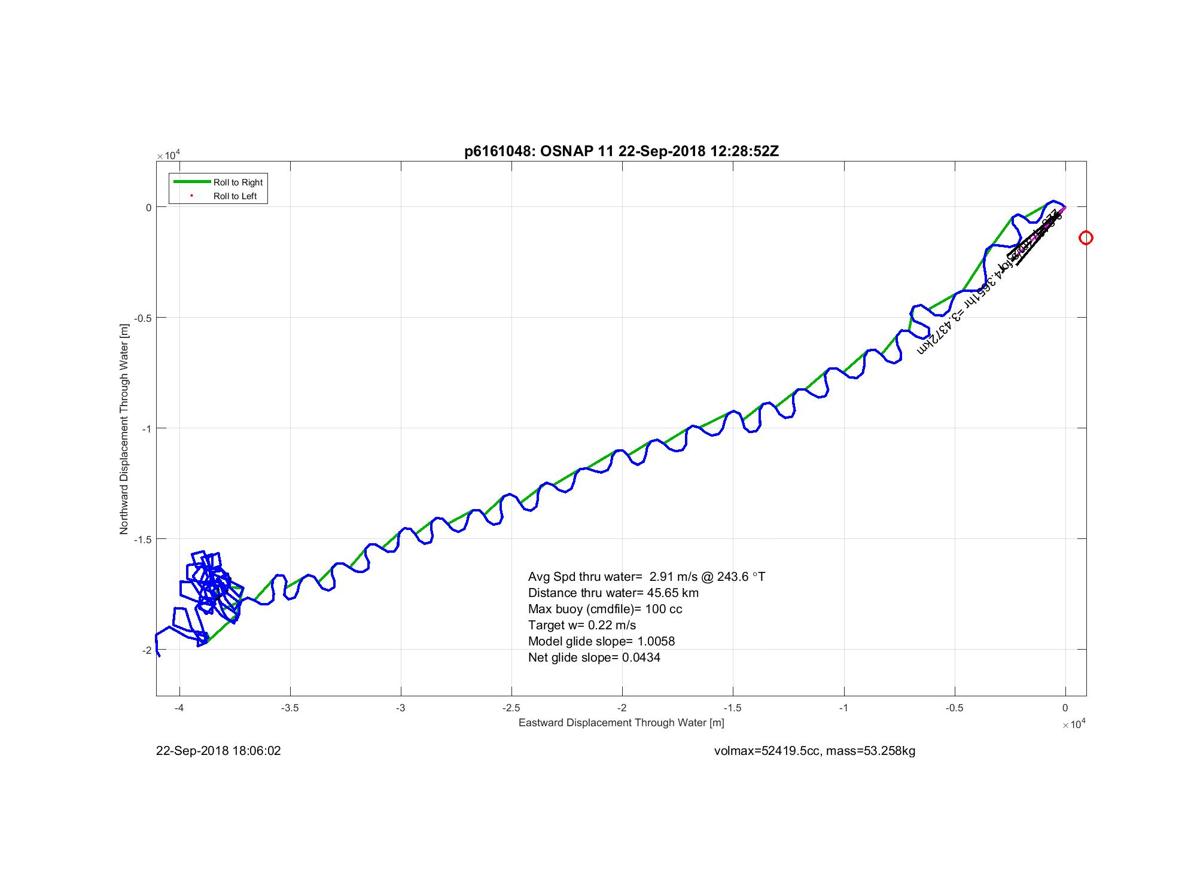The width and height of the screenshot is (1200, 889).
Task: Click the x-axis tick label '0'
Action: click(1065, 708)
